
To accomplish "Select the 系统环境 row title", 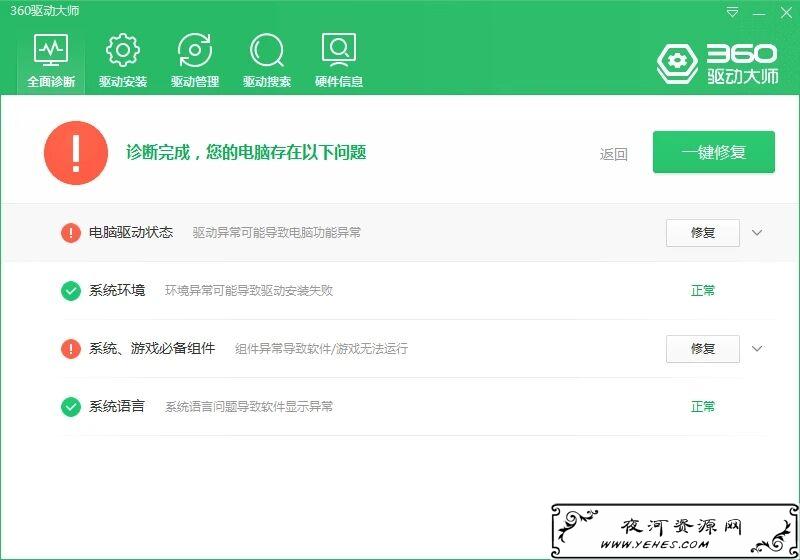I will 117,290.
